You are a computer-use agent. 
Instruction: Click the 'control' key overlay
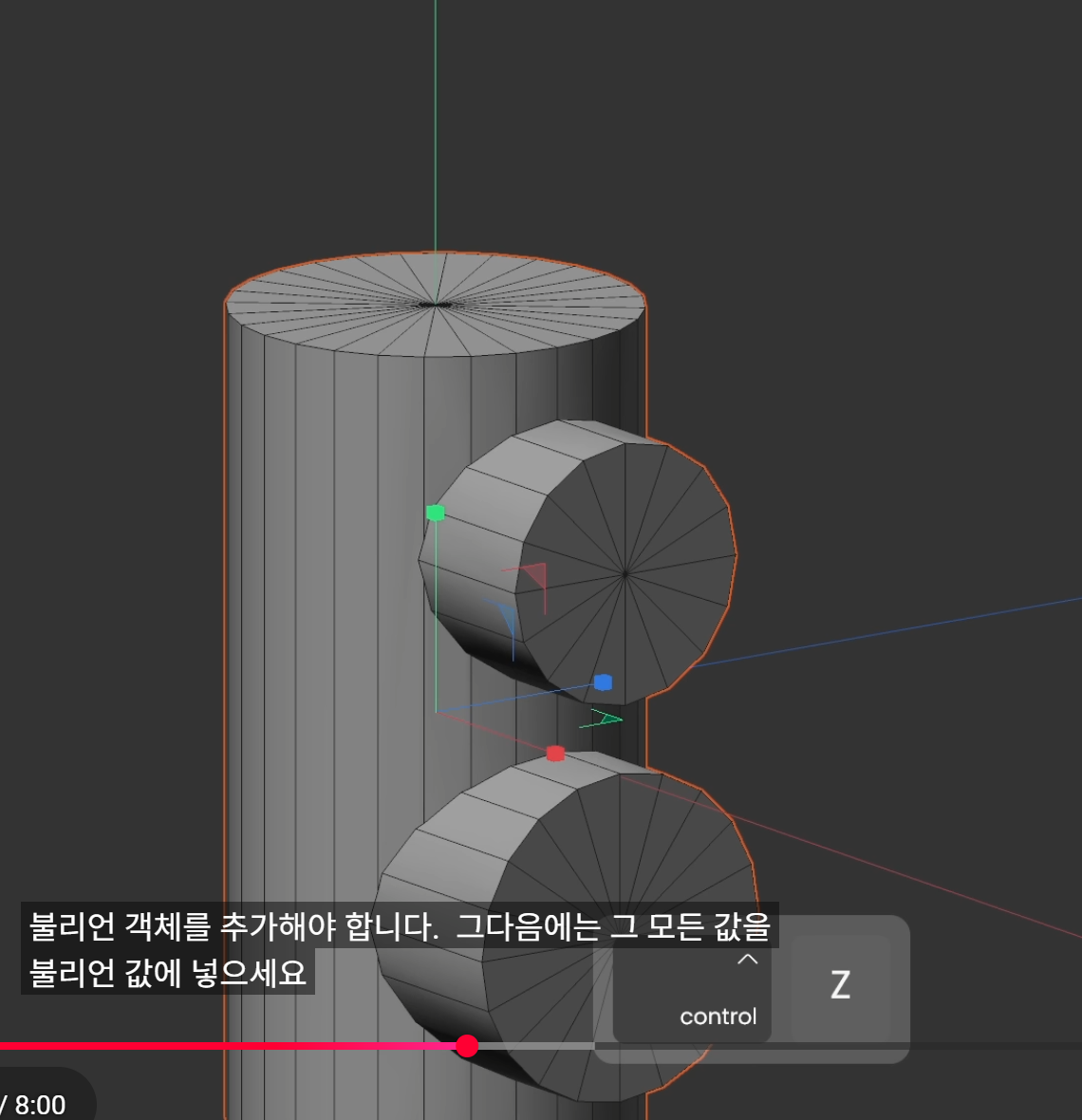(x=692, y=989)
